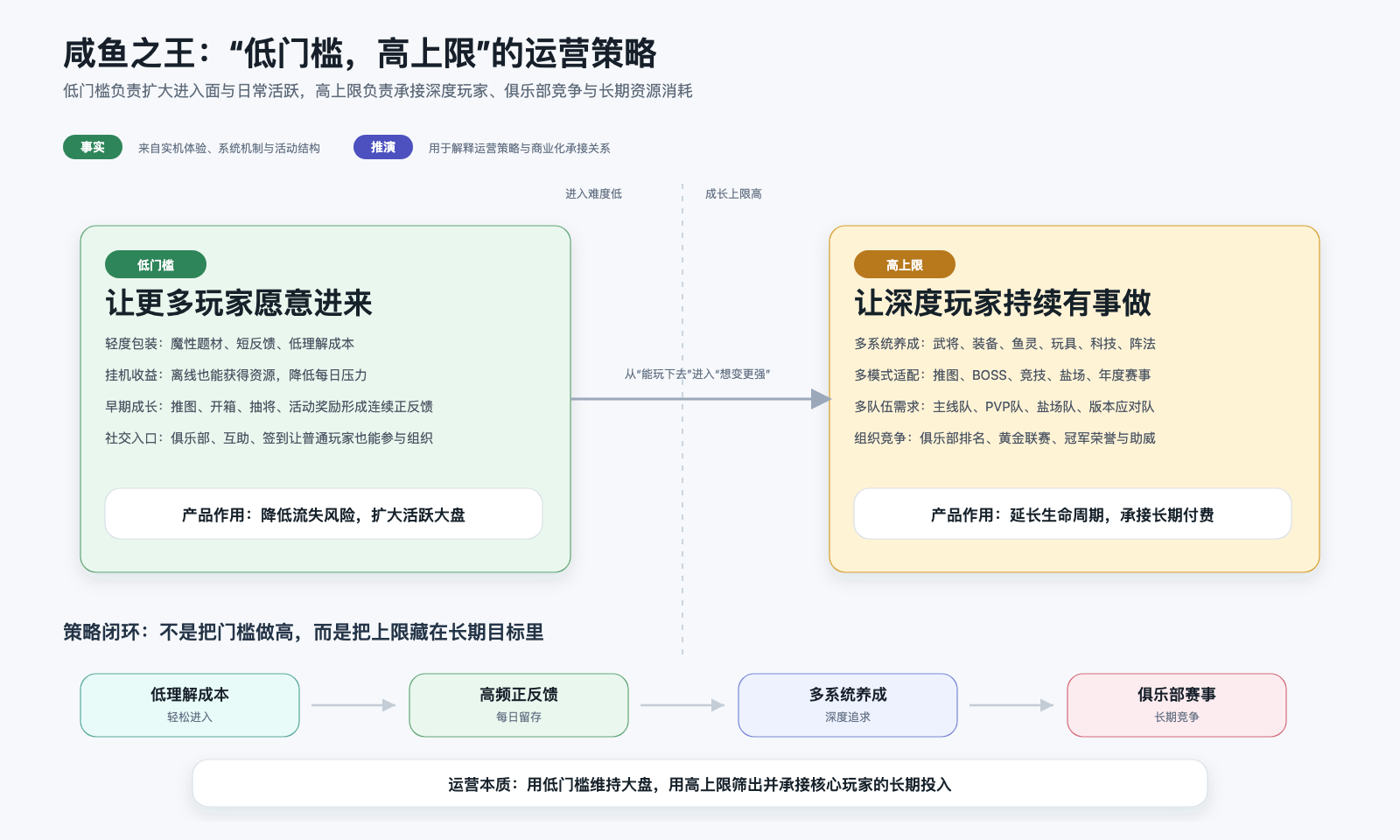The image size is (1400, 840).
Task: Click the heading 让深度玩家持续有事做
Action: tap(1003, 303)
